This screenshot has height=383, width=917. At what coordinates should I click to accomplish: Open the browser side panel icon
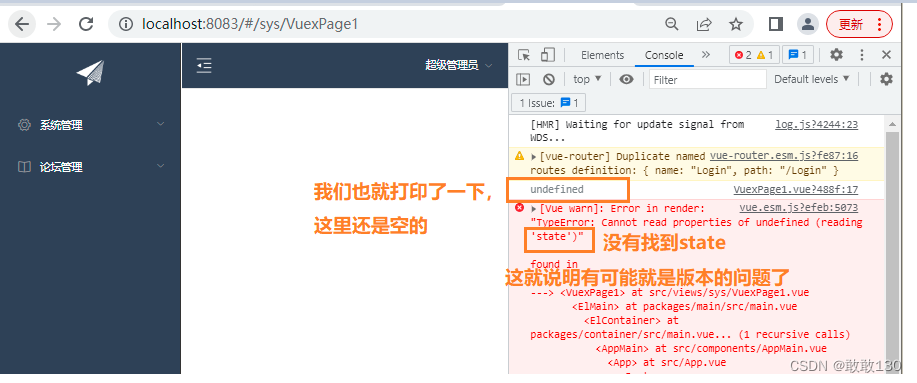[x=776, y=24]
